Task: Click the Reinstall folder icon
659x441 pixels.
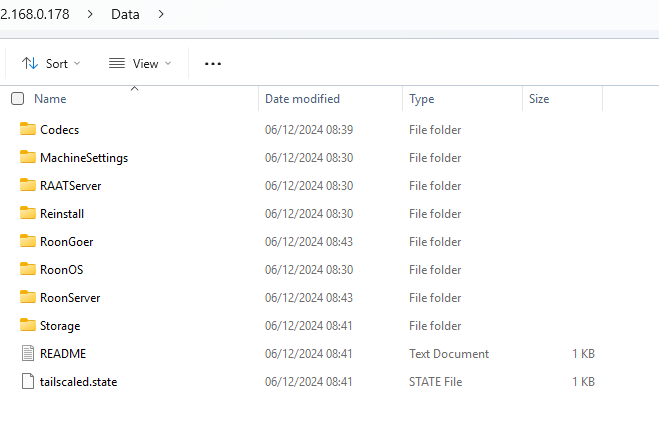Action: pos(28,213)
